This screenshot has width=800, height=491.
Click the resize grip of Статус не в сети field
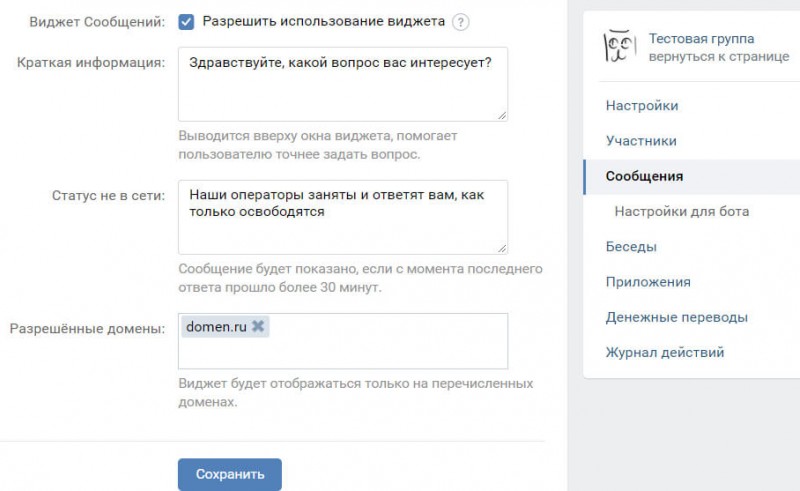pos(502,249)
